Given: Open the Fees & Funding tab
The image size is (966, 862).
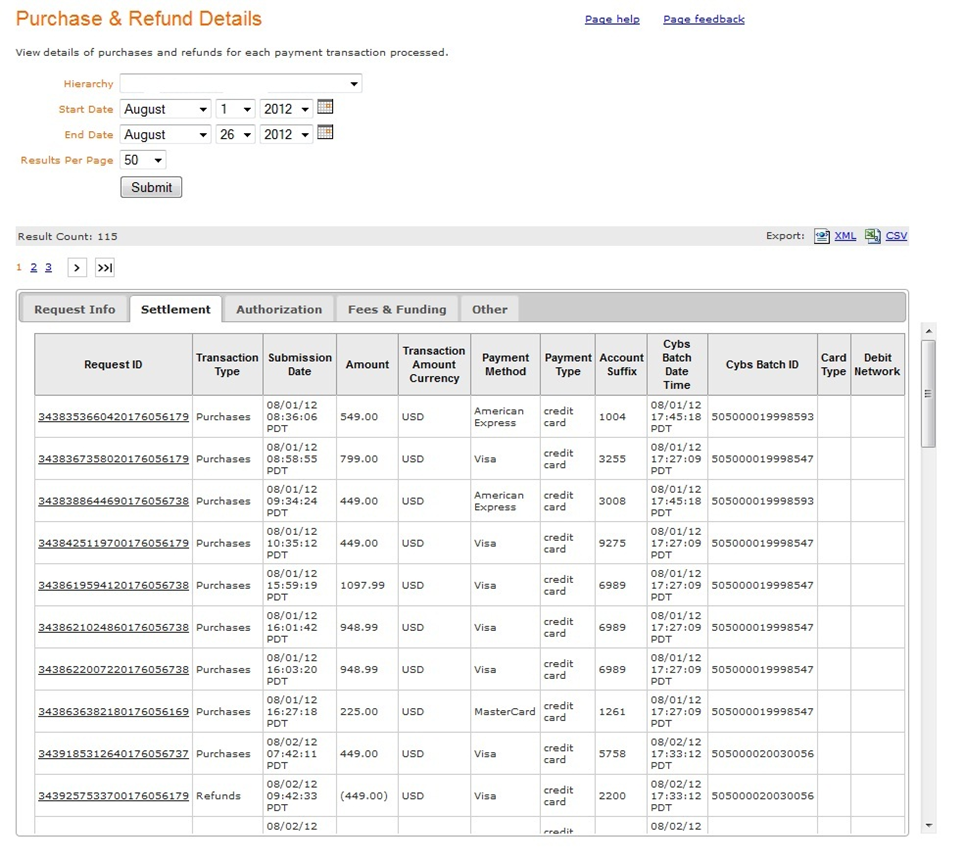Looking at the screenshot, I should click(x=397, y=309).
